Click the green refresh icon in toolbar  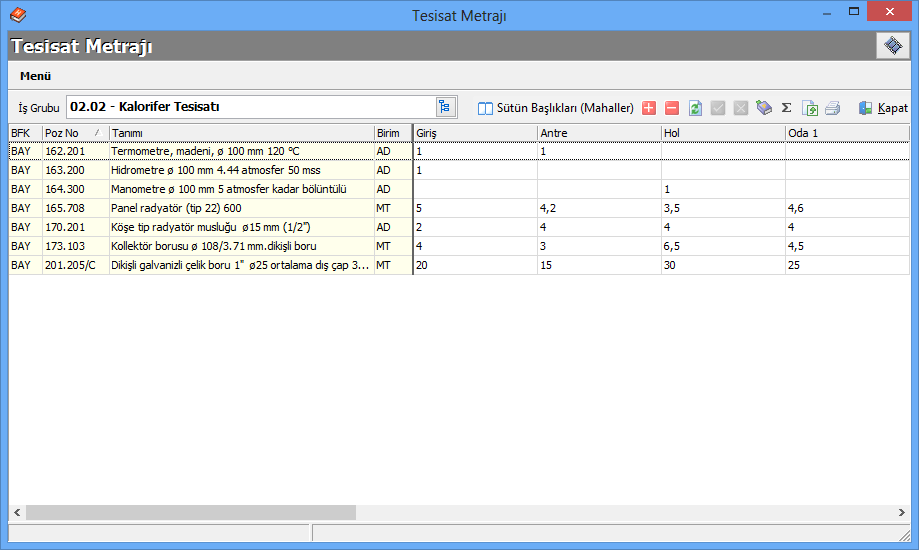(695, 108)
